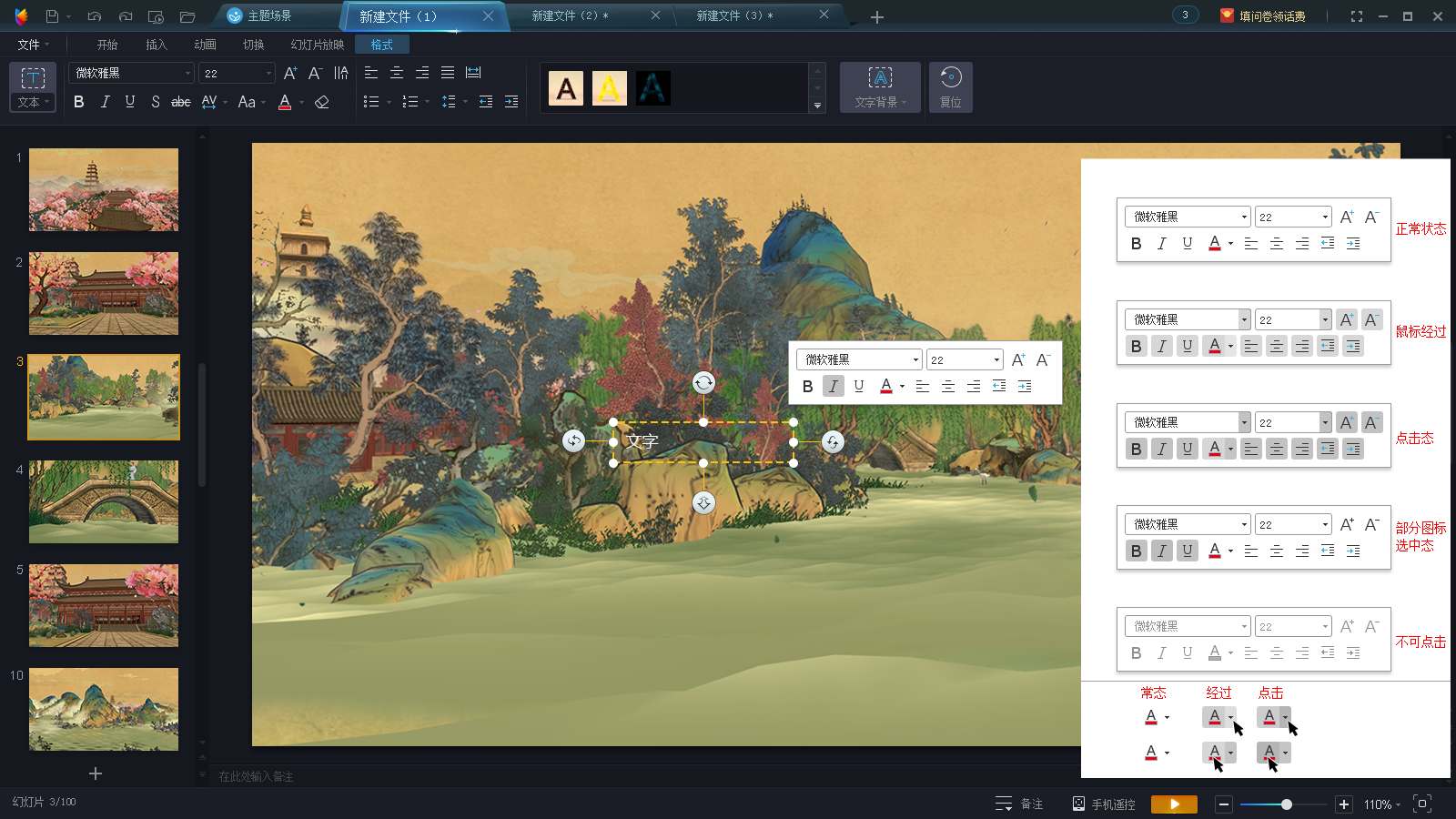The width and height of the screenshot is (1456, 819).
Task: Open the bullet list style dropdown arrow
Action: coord(389,103)
